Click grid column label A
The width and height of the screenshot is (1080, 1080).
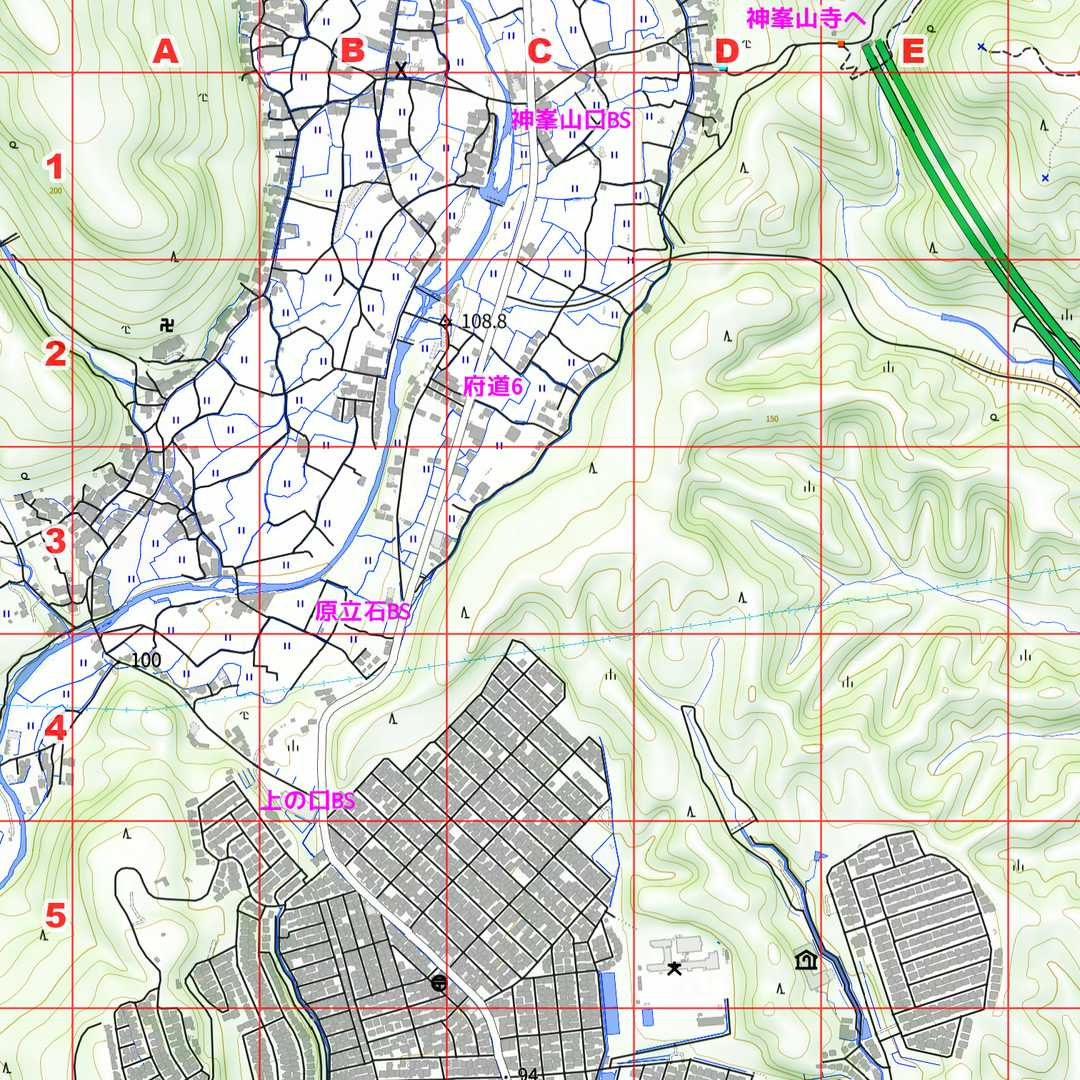[x=165, y=52]
